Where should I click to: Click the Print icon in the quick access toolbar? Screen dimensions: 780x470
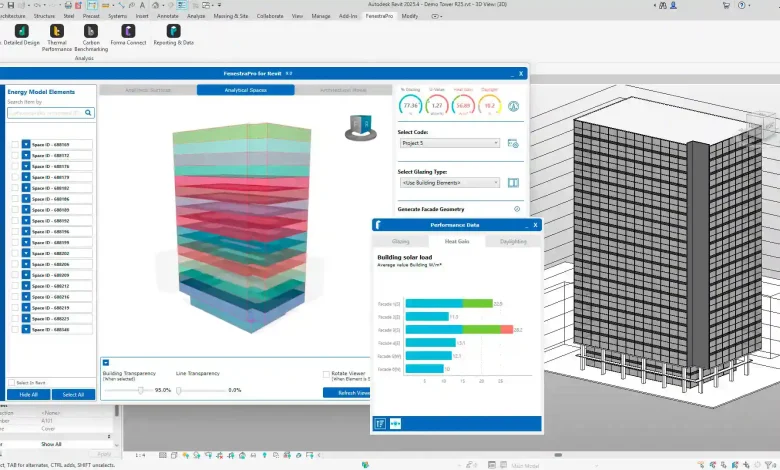point(68,5)
